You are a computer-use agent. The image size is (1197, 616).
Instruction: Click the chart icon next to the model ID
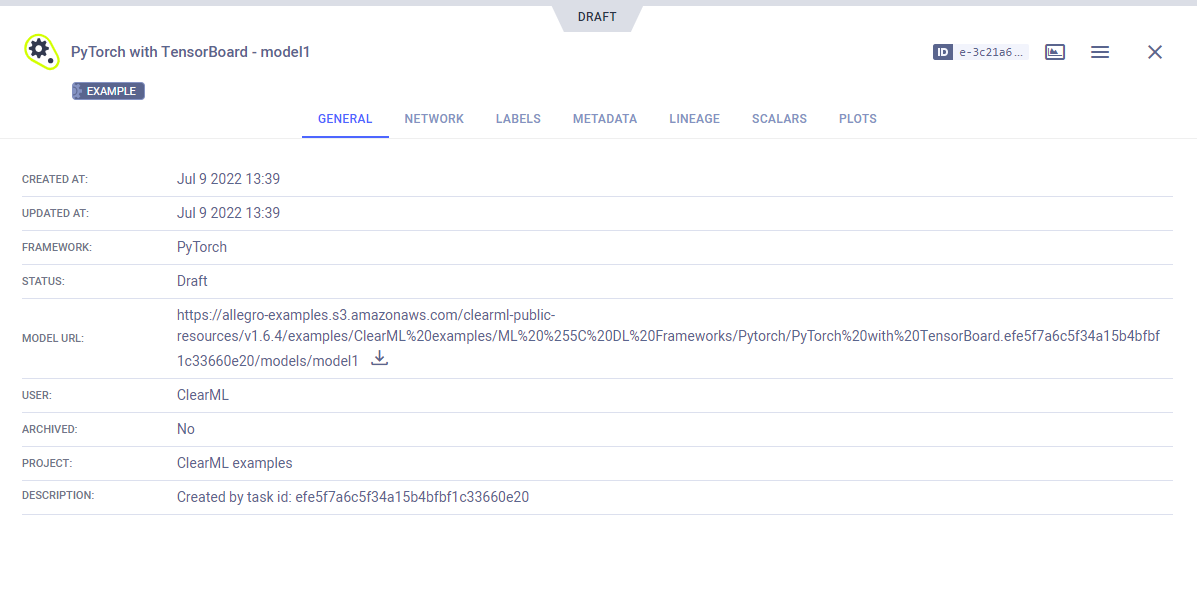click(x=1055, y=52)
